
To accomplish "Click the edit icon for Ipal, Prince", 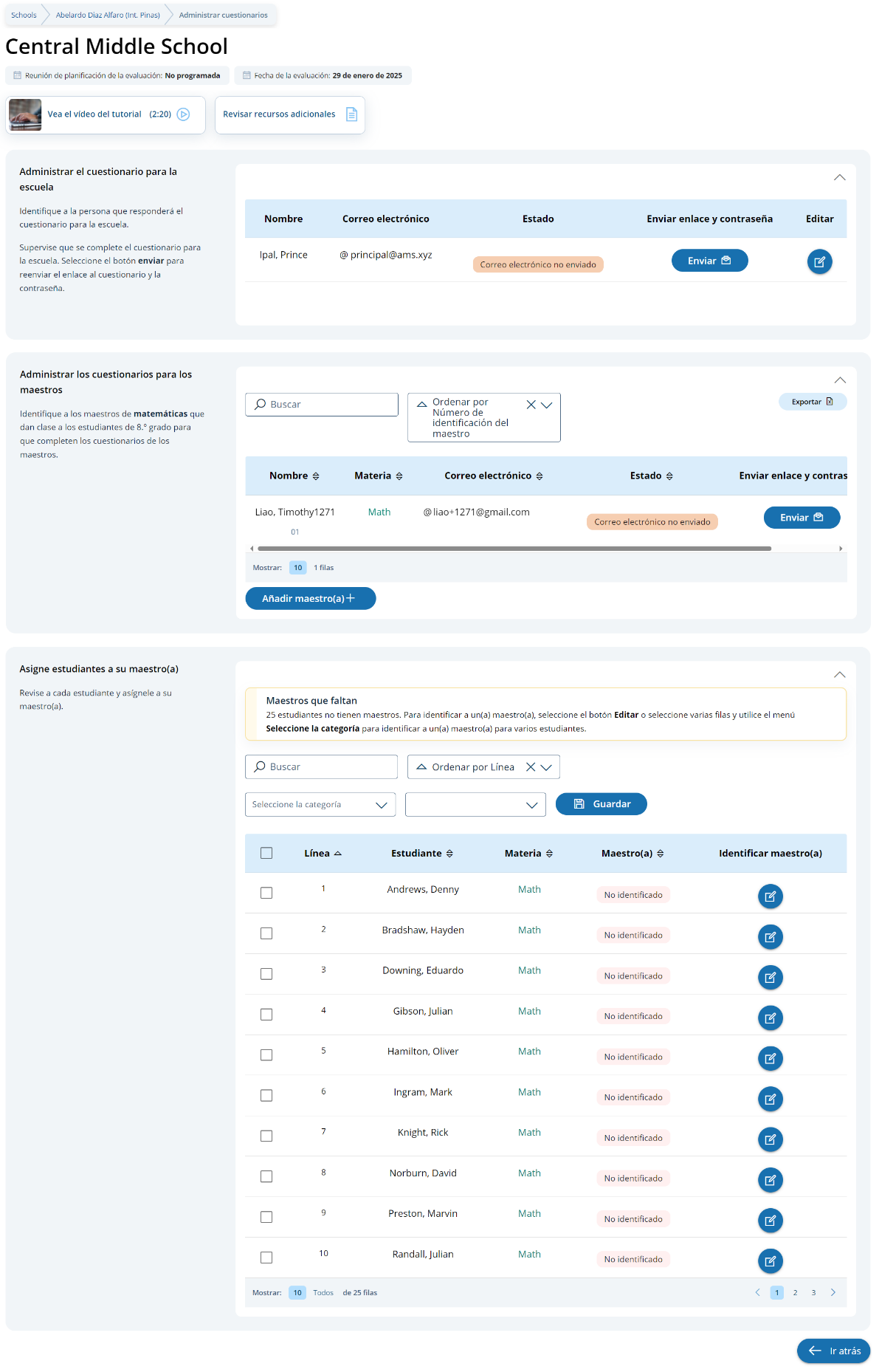I will (x=819, y=262).
